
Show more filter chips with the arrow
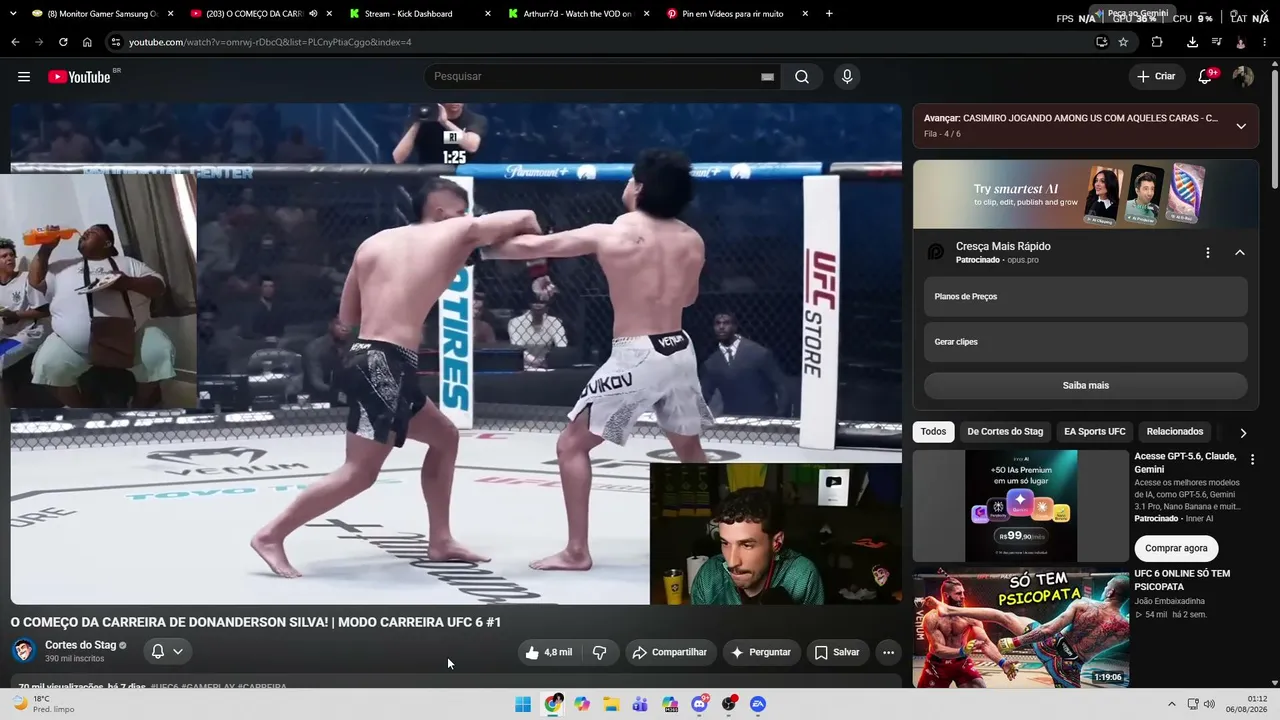(x=1243, y=433)
